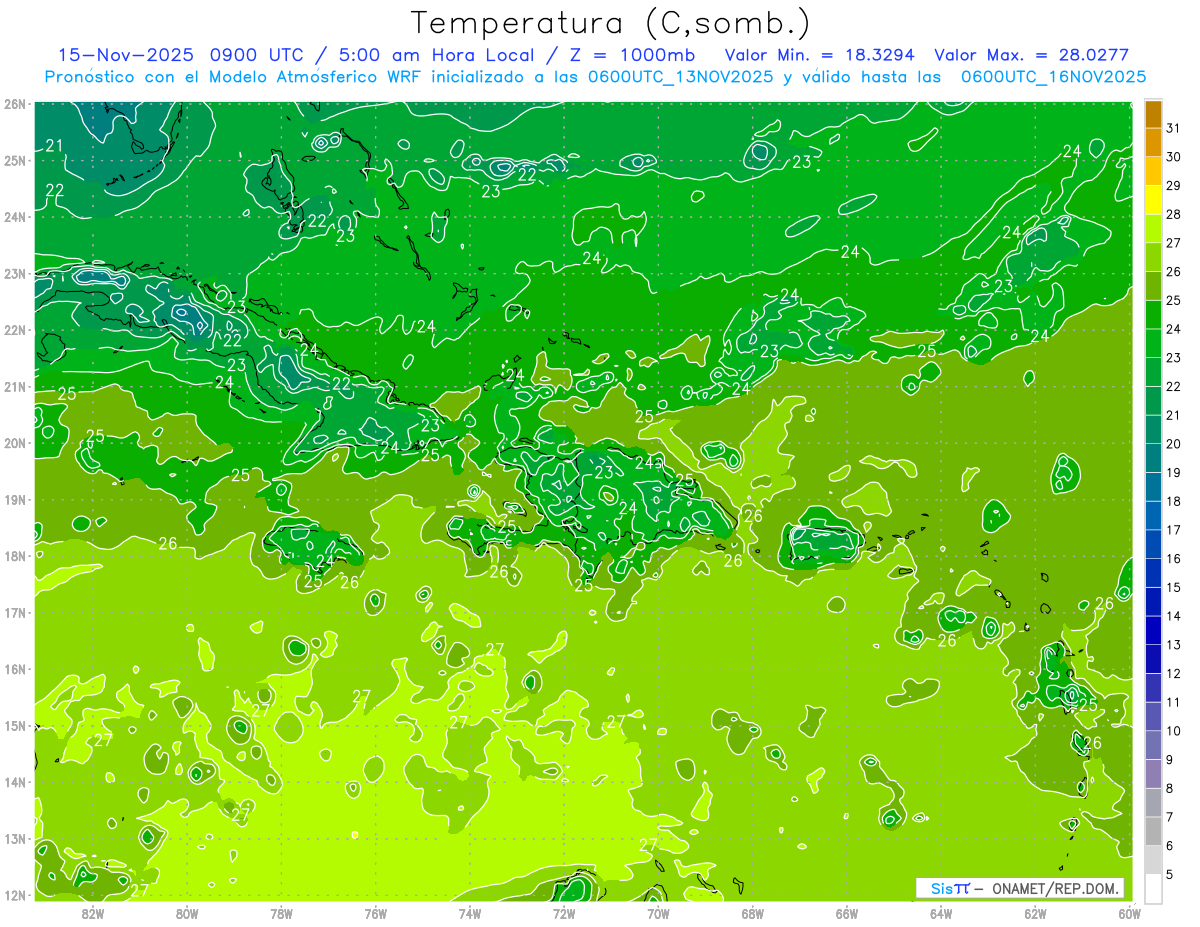This screenshot has width=1200, height=927.
Task: Click the 66W longitude label
Action: click(847, 913)
